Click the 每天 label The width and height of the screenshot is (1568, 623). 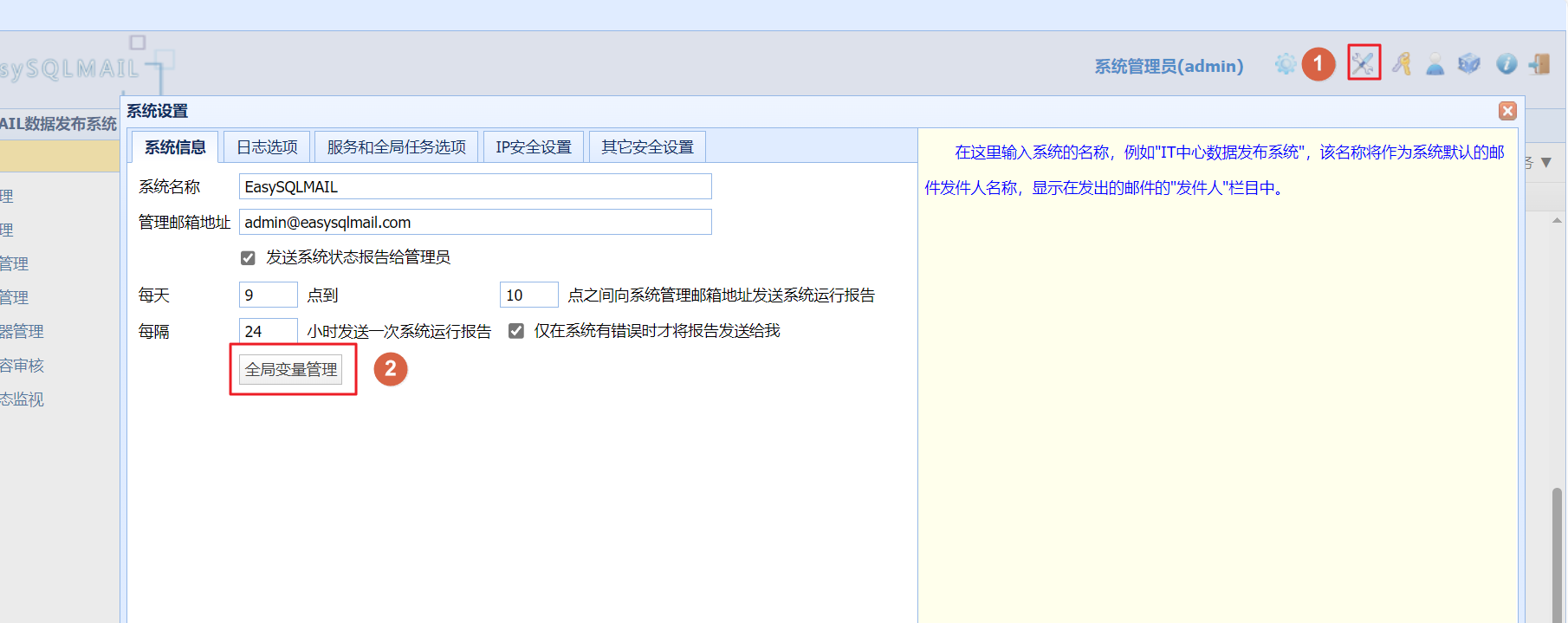pos(154,295)
